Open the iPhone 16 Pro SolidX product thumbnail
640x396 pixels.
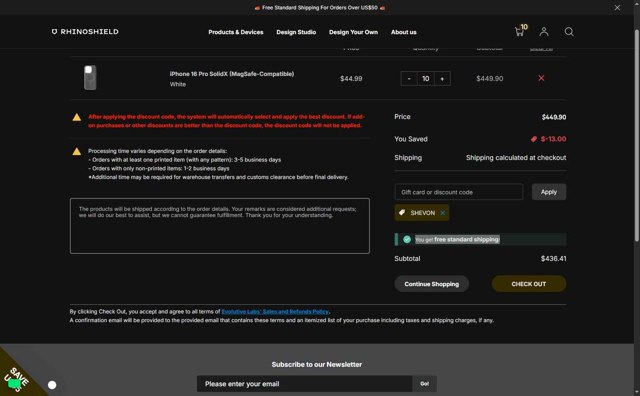90,78
